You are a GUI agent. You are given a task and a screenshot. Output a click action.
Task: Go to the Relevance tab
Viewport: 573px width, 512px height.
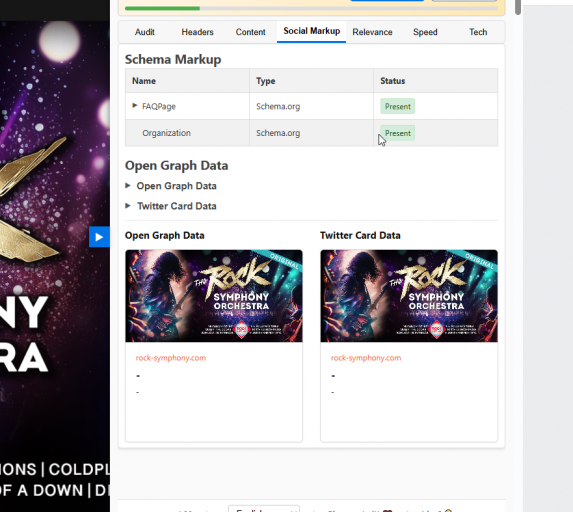(372, 32)
